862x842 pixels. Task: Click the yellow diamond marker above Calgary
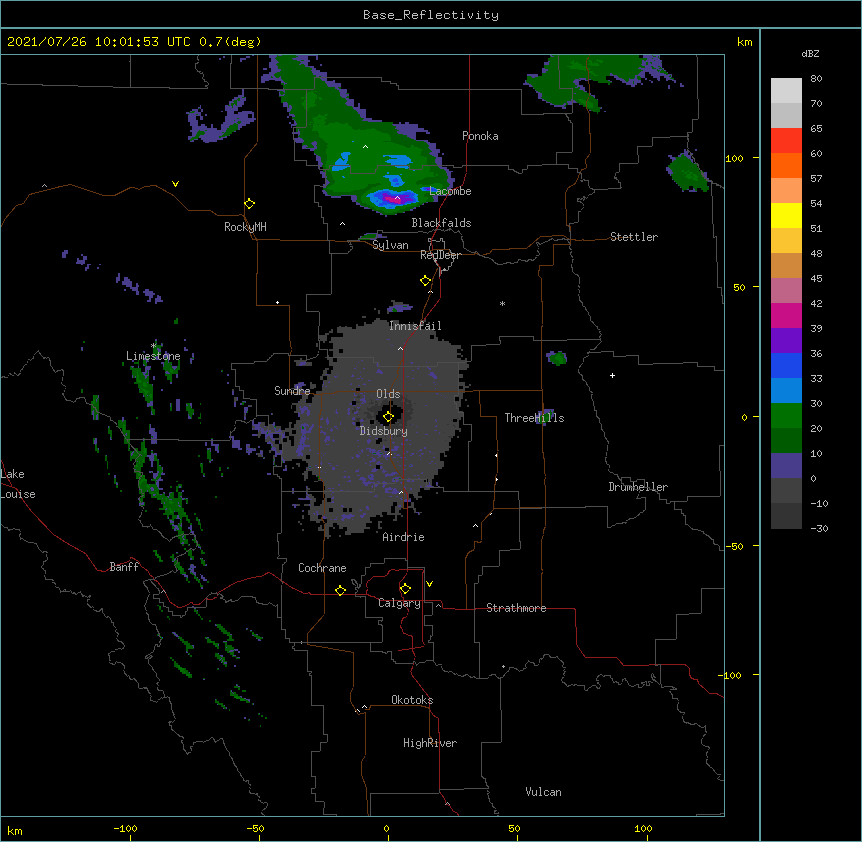(405, 589)
